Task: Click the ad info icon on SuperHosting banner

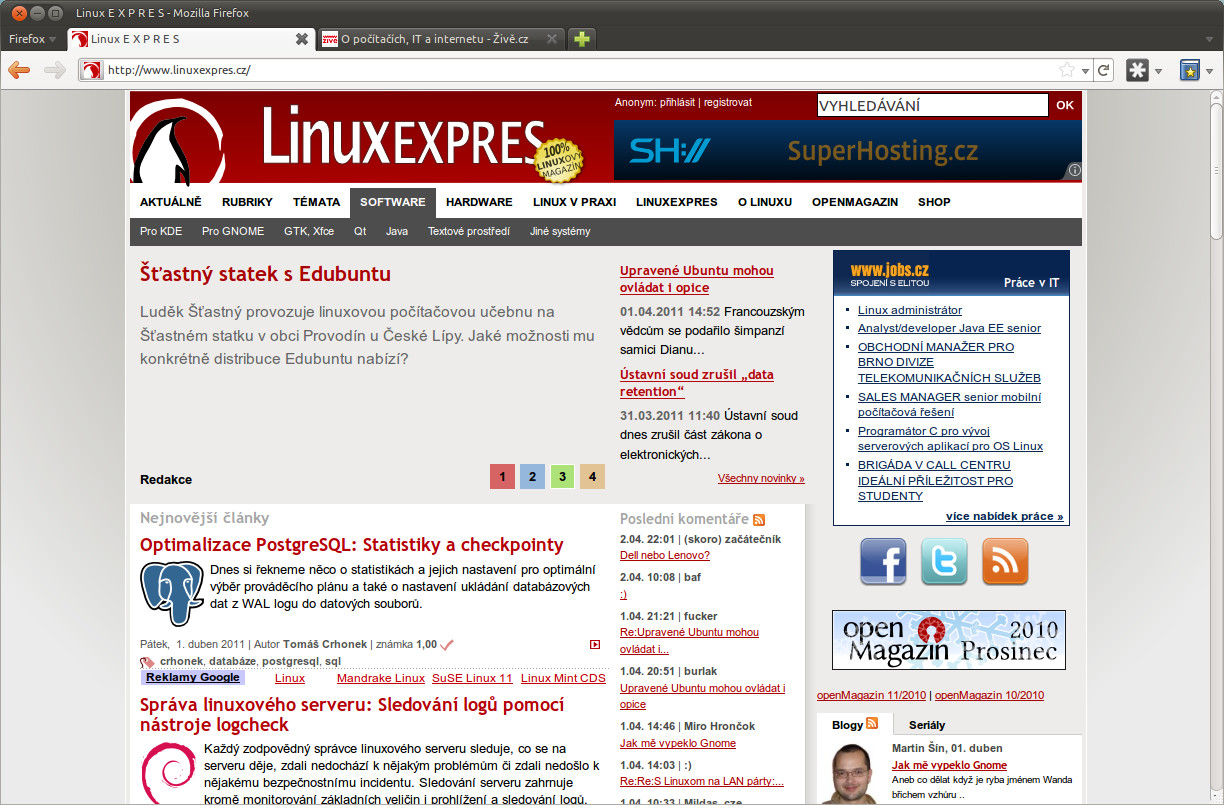Action: [1074, 170]
